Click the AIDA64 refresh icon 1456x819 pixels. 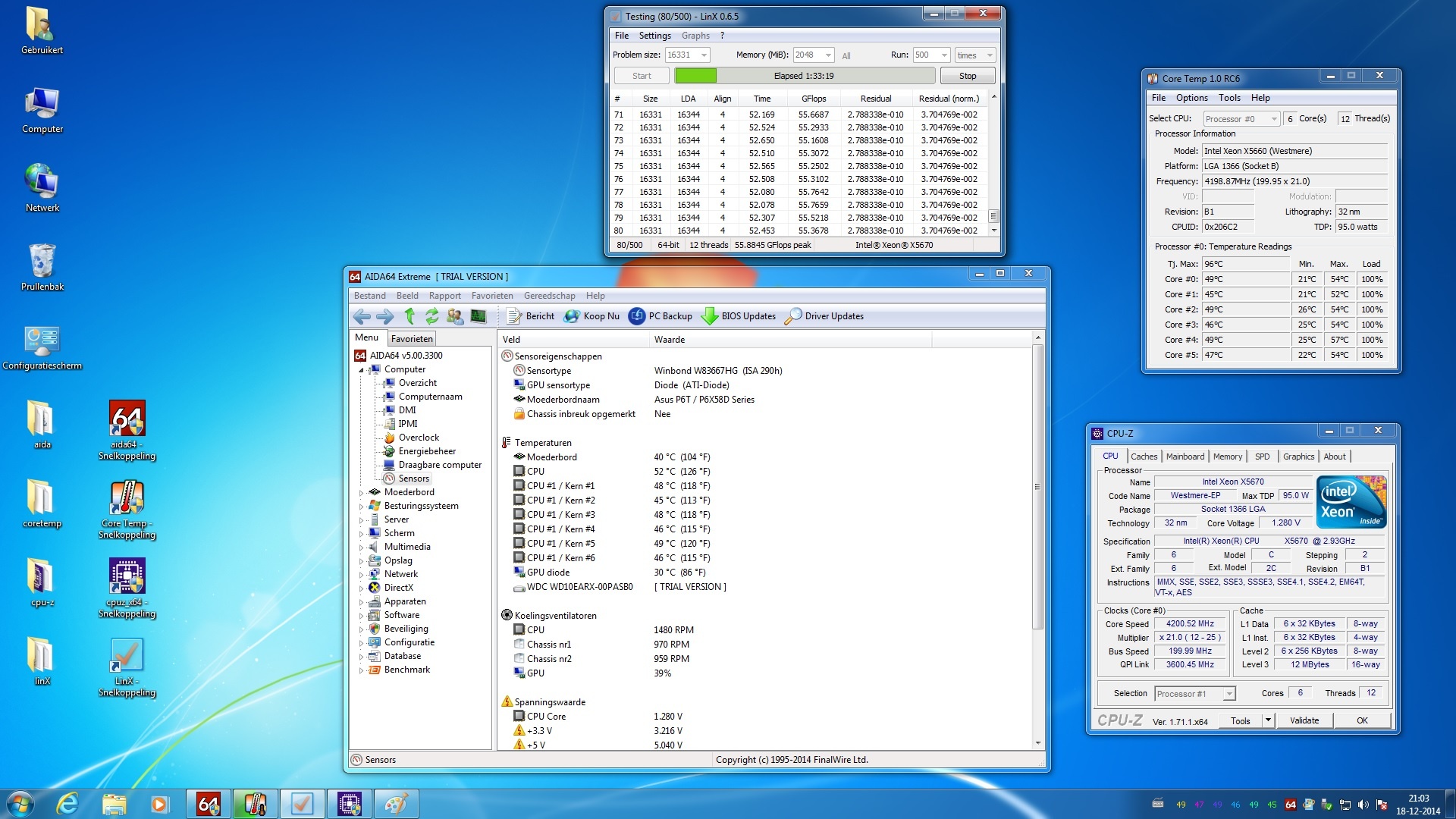tap(432, 316)
